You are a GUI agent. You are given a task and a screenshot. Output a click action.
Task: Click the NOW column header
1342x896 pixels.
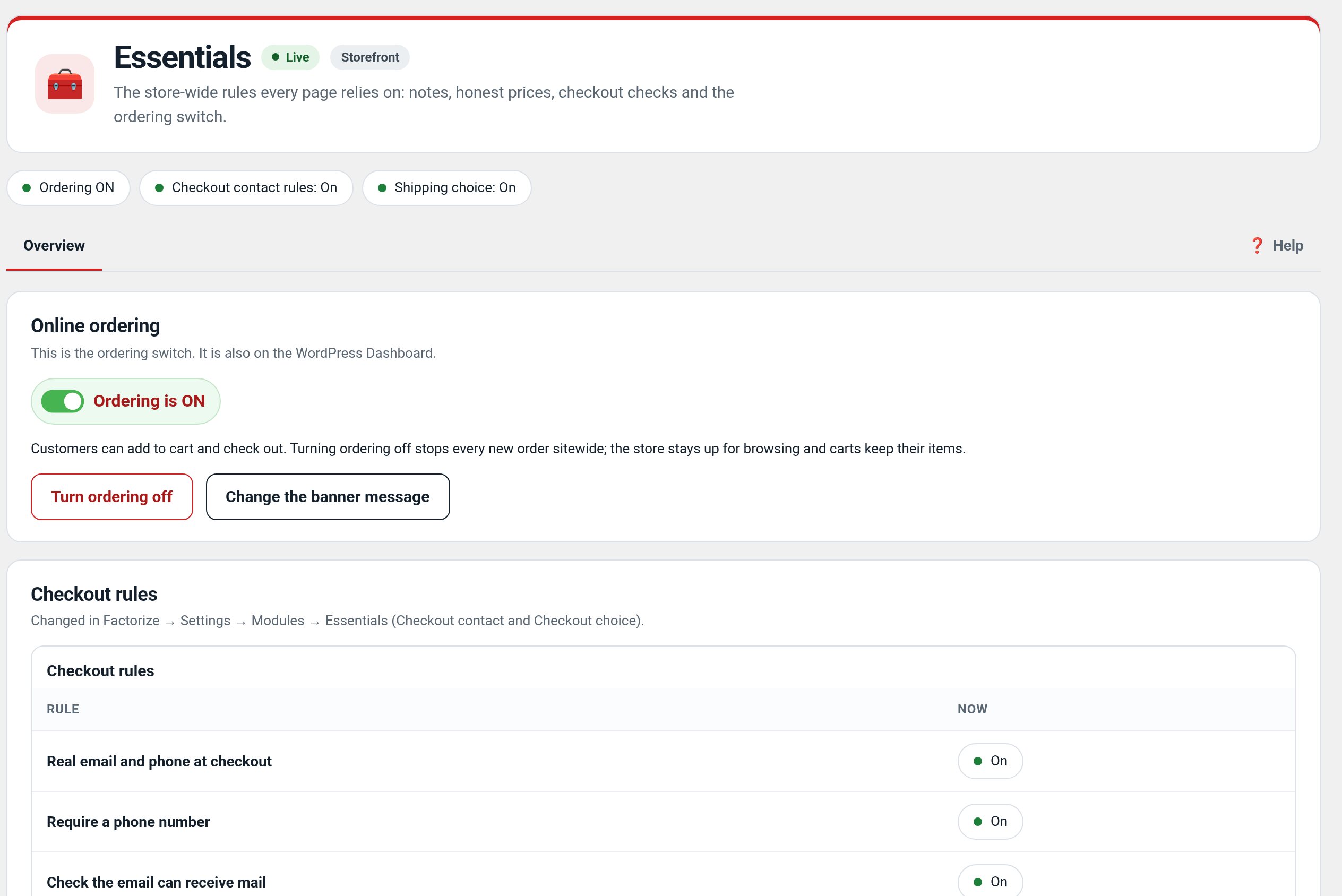(973, 709)
